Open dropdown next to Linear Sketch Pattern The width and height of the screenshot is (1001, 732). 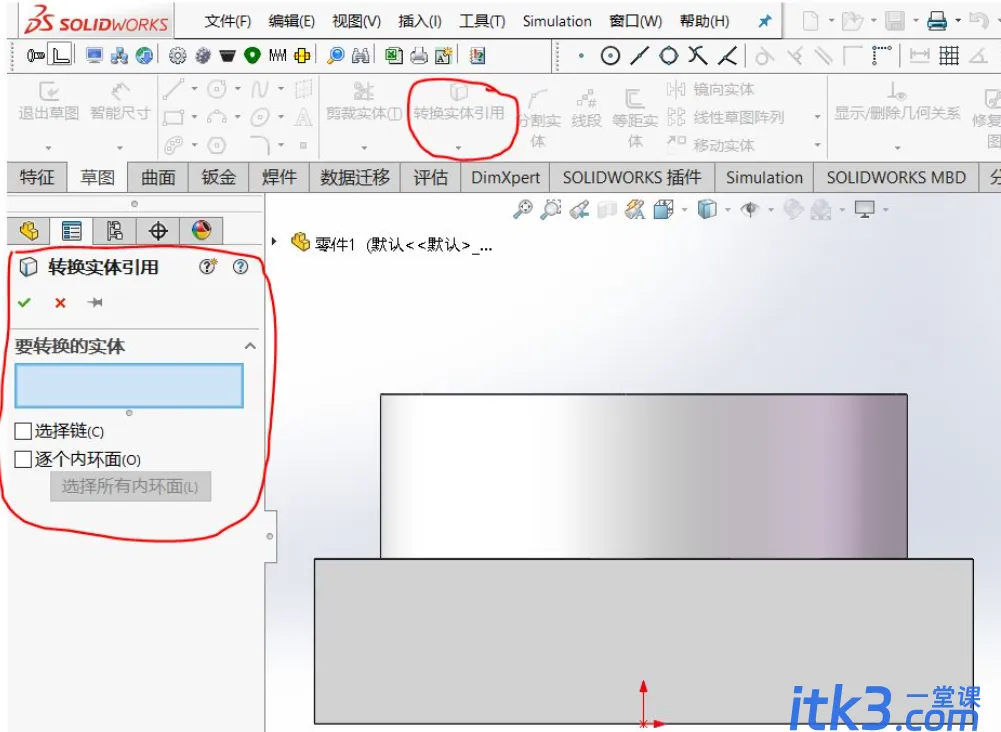coord(817,117)
